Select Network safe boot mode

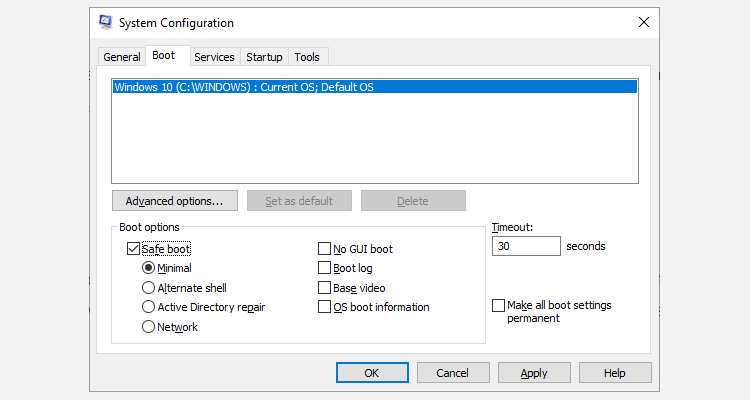click(x=149, y=327)
